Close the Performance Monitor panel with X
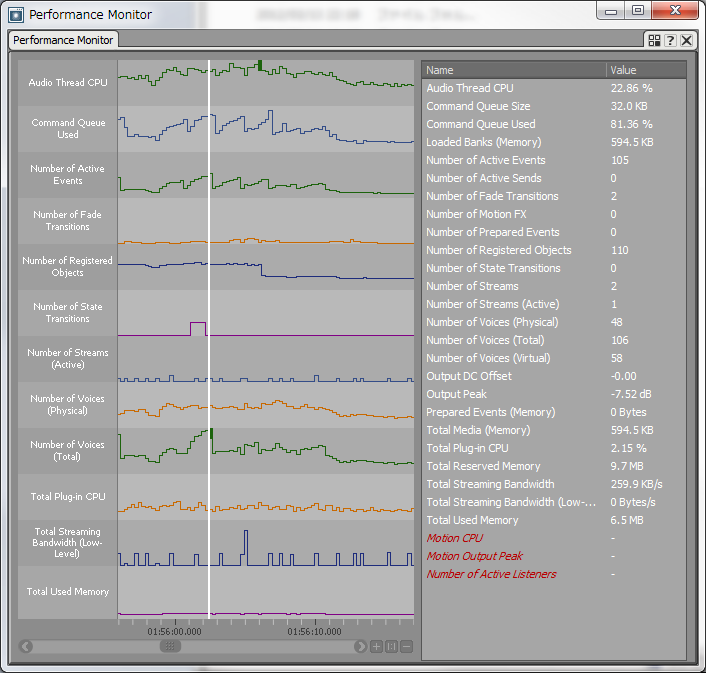Screen dimensions: 706x673 coord(686,40)
